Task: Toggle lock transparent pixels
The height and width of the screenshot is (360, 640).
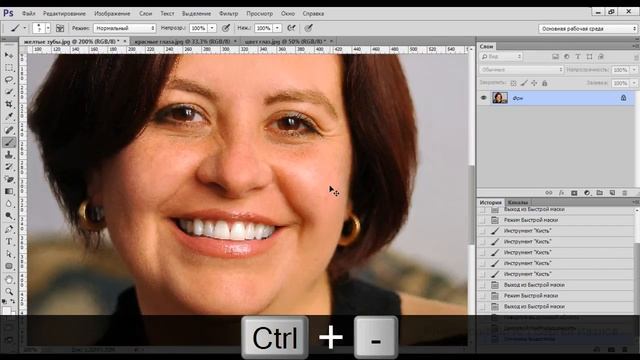Action: click(513, 83)
